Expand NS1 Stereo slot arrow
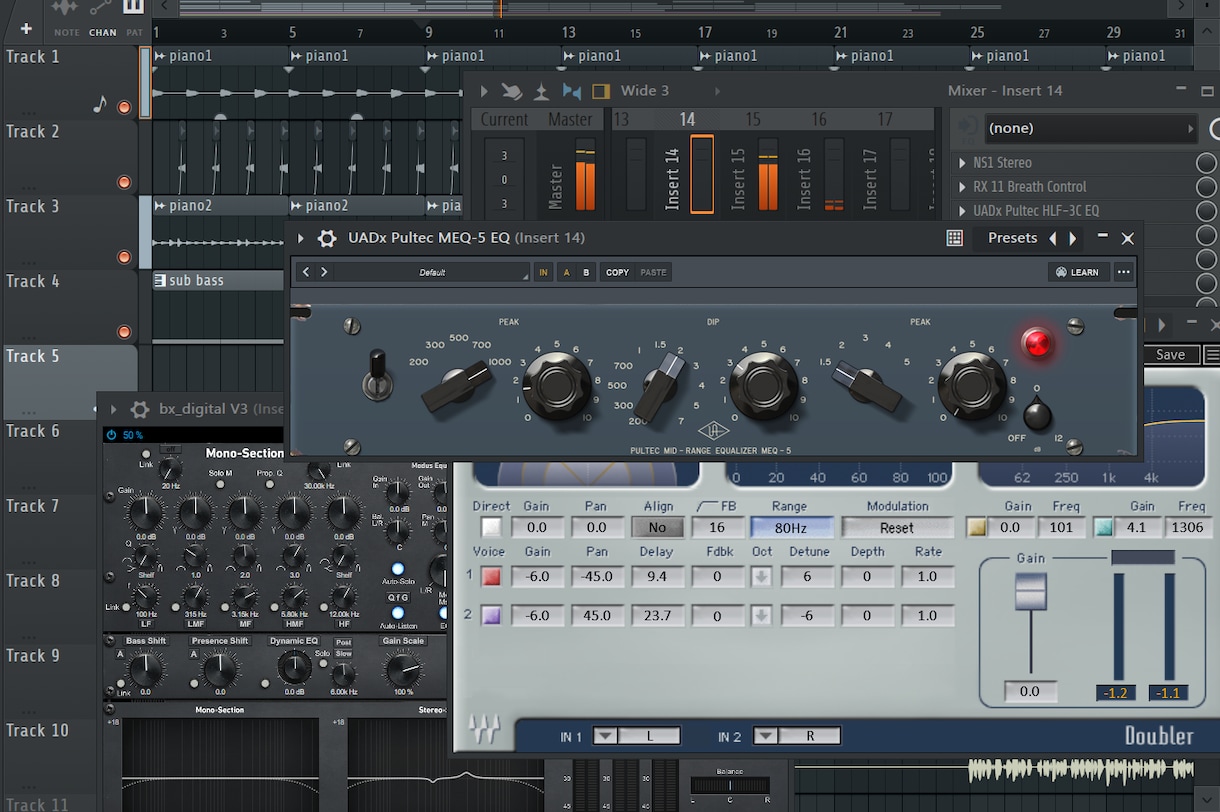The height and width of the screenshot is (812, 1220). tap(961, 163)
